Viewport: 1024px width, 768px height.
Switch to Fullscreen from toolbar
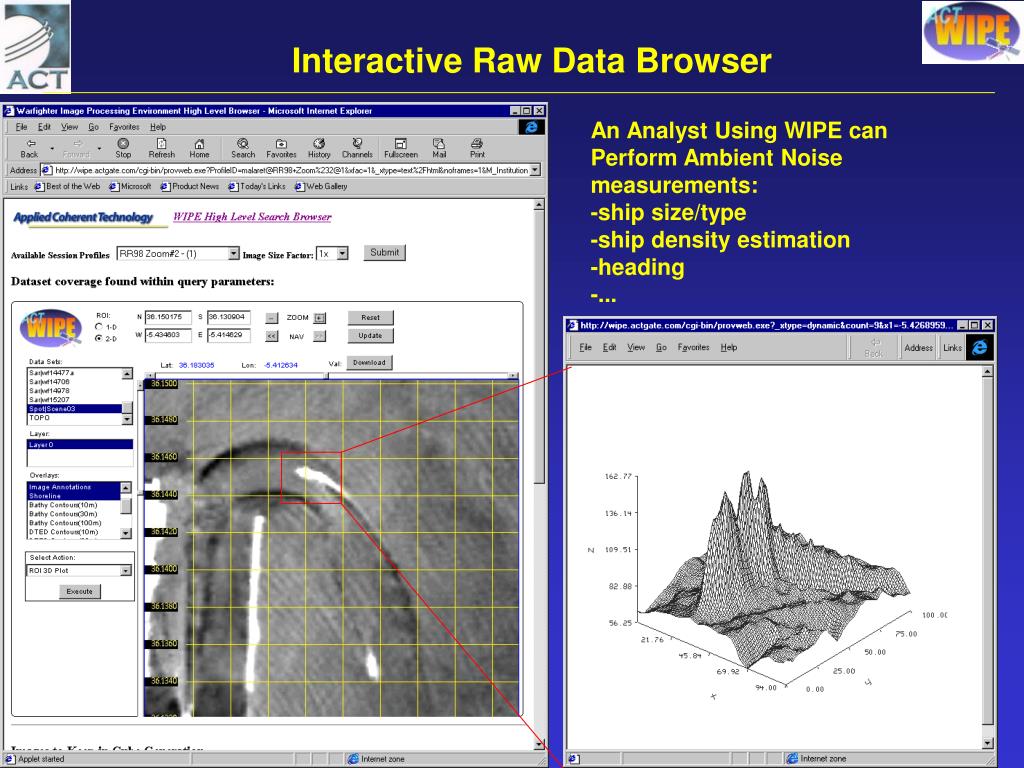coord(400,148)
